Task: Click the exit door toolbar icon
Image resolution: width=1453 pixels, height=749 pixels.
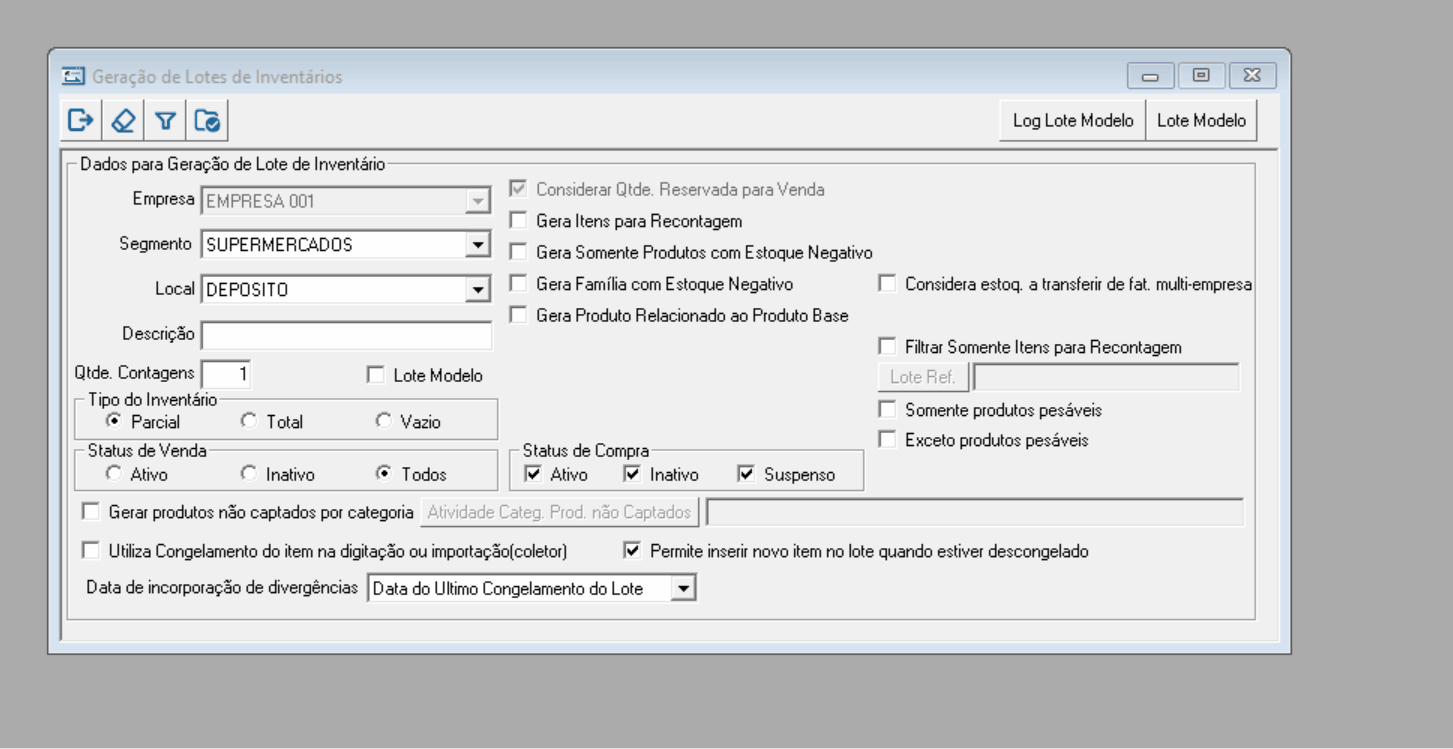Action: (x=80, y=121)
